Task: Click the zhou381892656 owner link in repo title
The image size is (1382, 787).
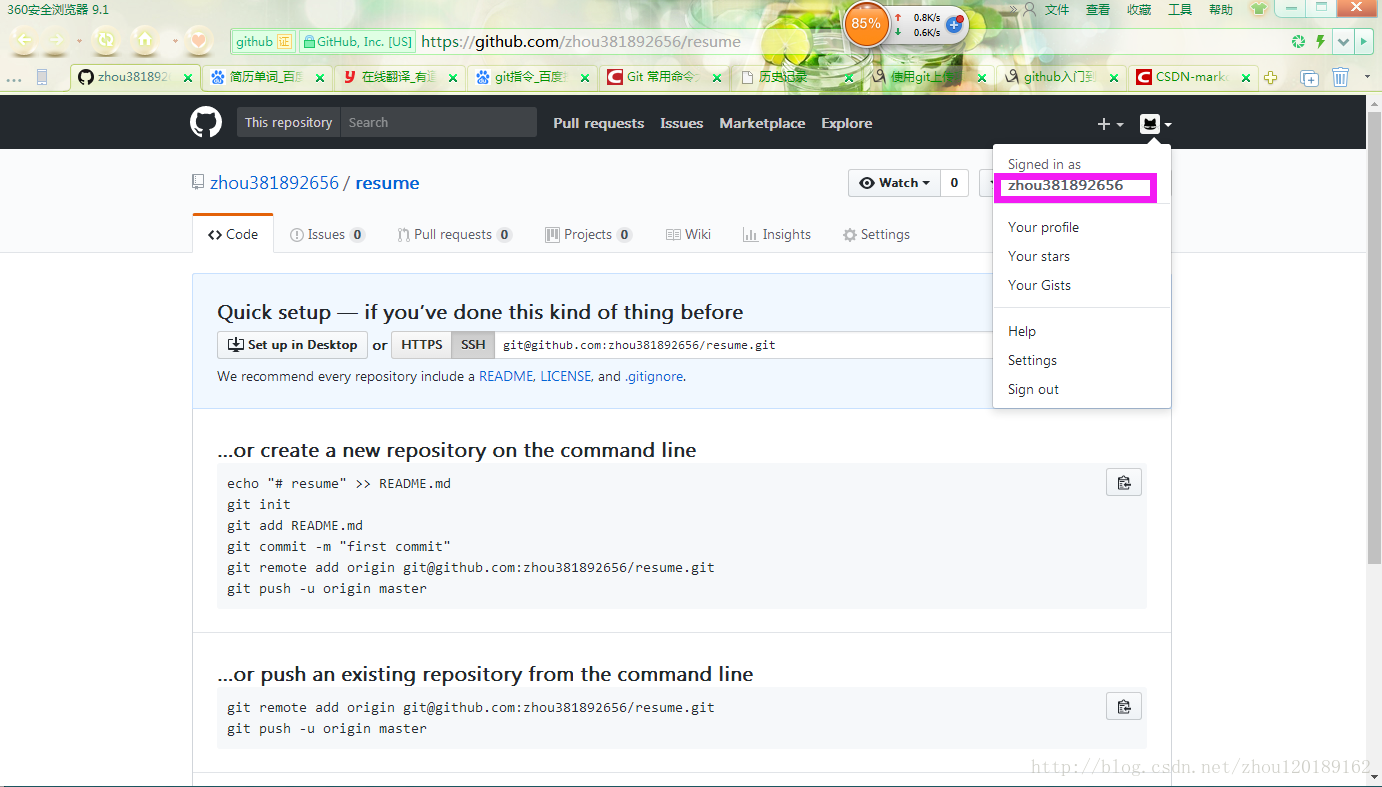Action: point(274,183)
